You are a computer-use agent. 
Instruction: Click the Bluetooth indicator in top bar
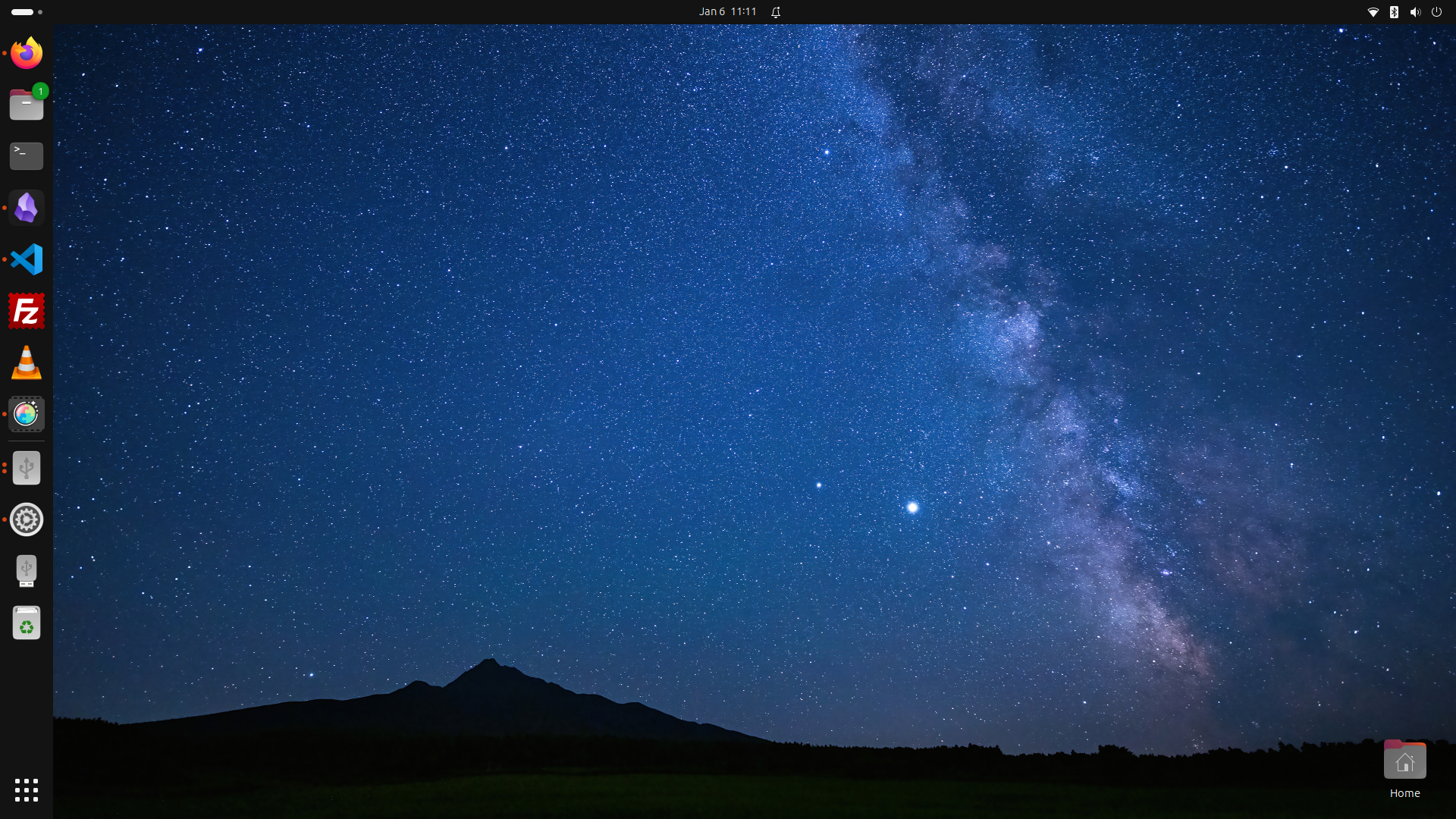[x=1394, y=12]
